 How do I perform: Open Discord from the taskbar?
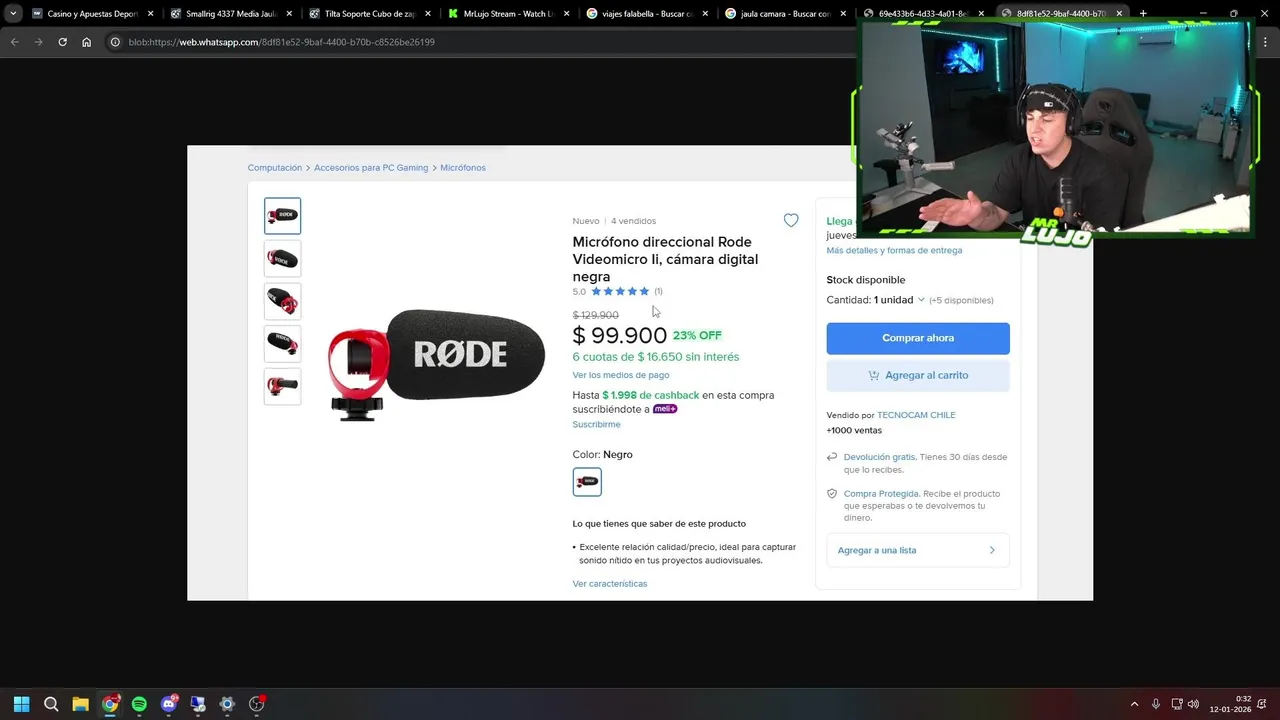click(x=168, y=704)
